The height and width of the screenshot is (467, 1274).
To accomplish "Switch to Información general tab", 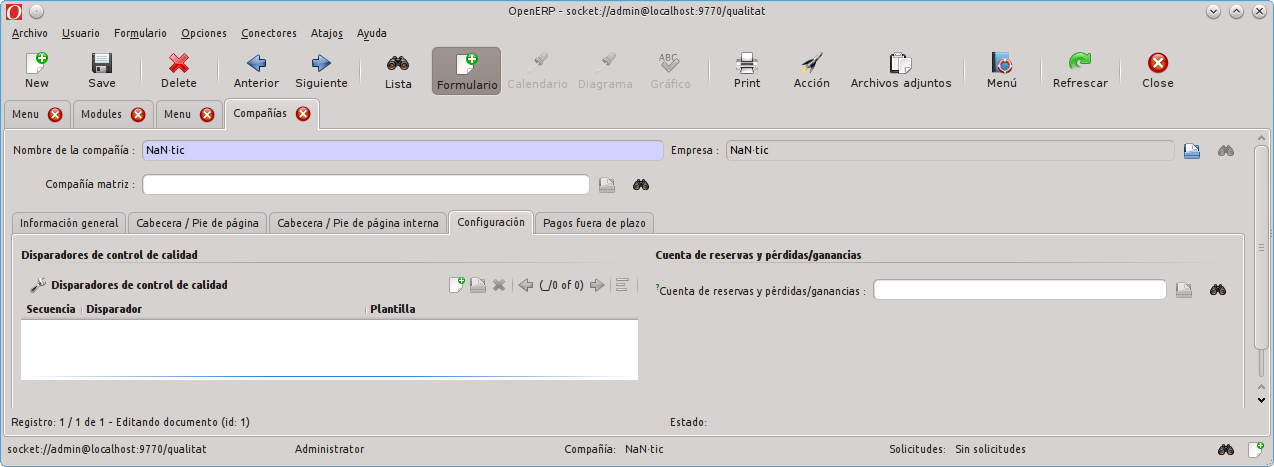I will [69, 223].
